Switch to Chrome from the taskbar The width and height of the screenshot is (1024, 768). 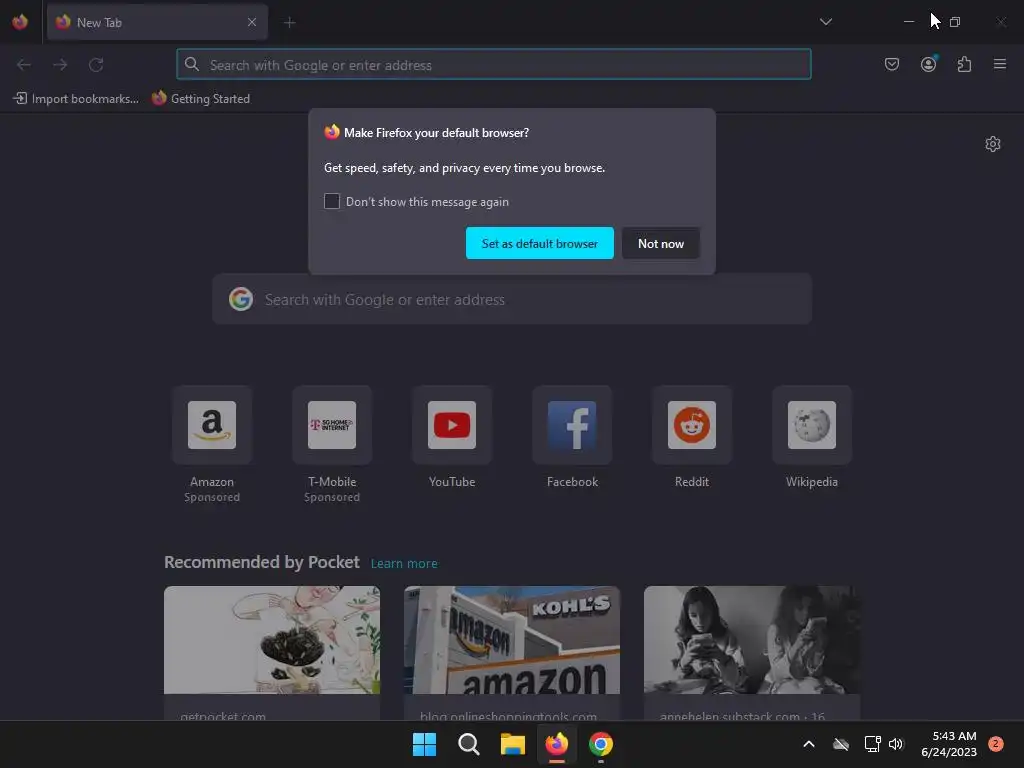(x=601, y=744)
